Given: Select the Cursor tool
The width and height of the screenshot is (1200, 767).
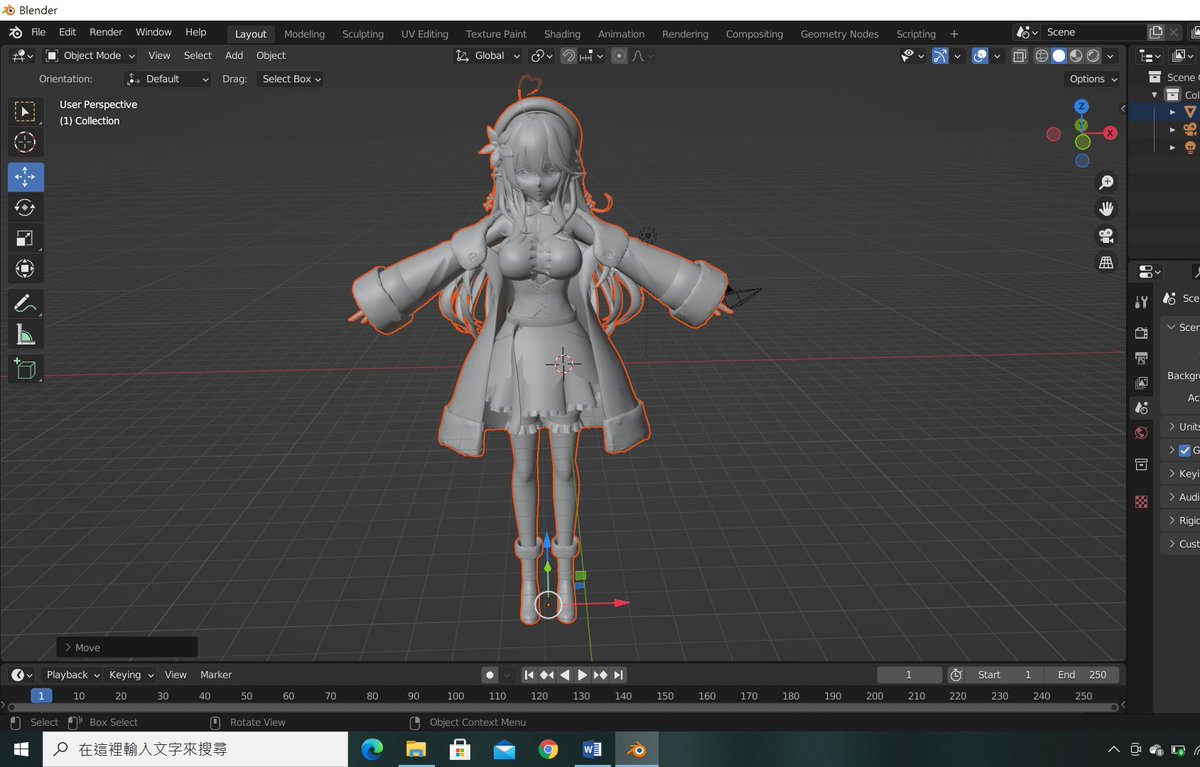Looking at the screenshot, I should click(x=25, y=142).
